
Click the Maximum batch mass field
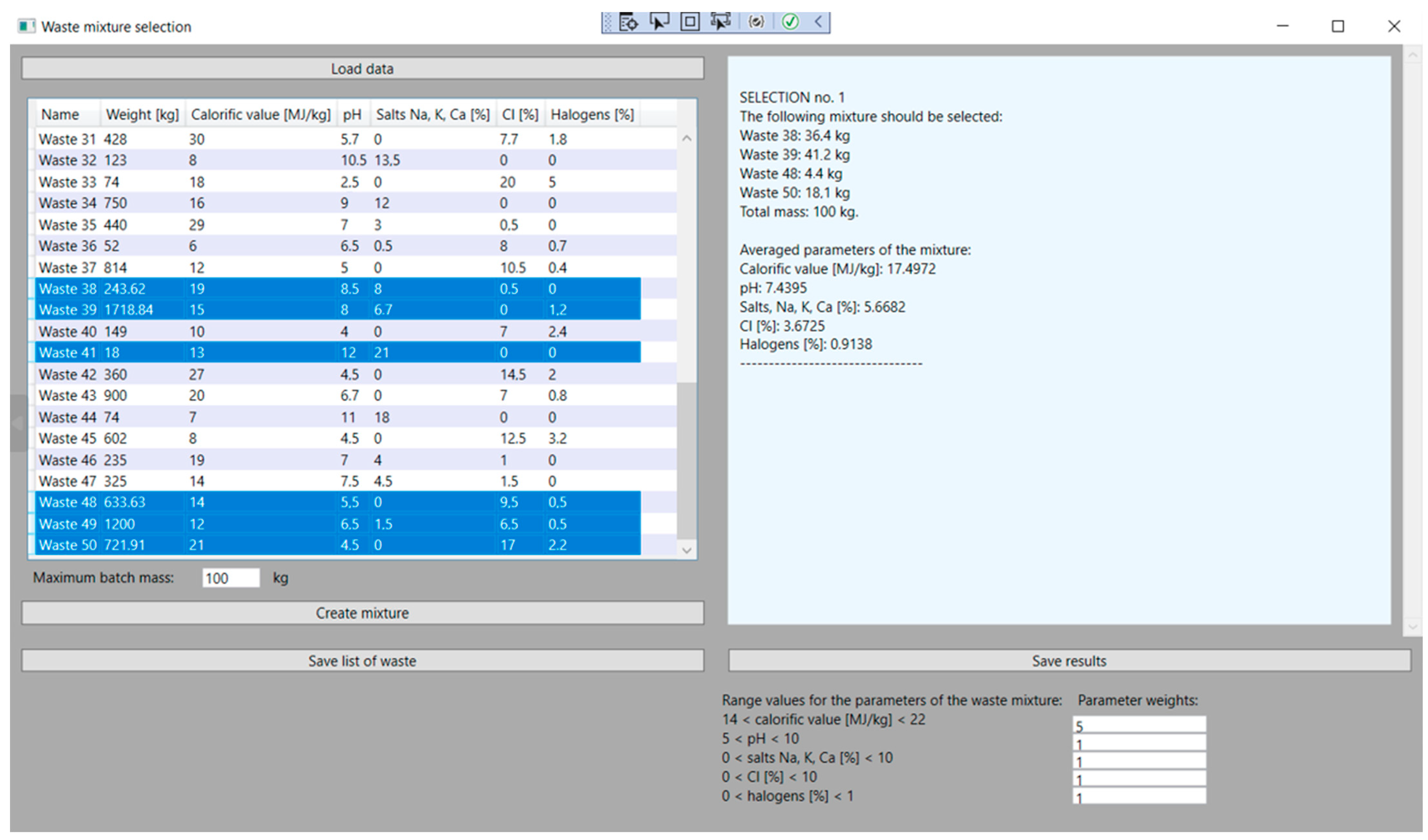coord(231,578)
